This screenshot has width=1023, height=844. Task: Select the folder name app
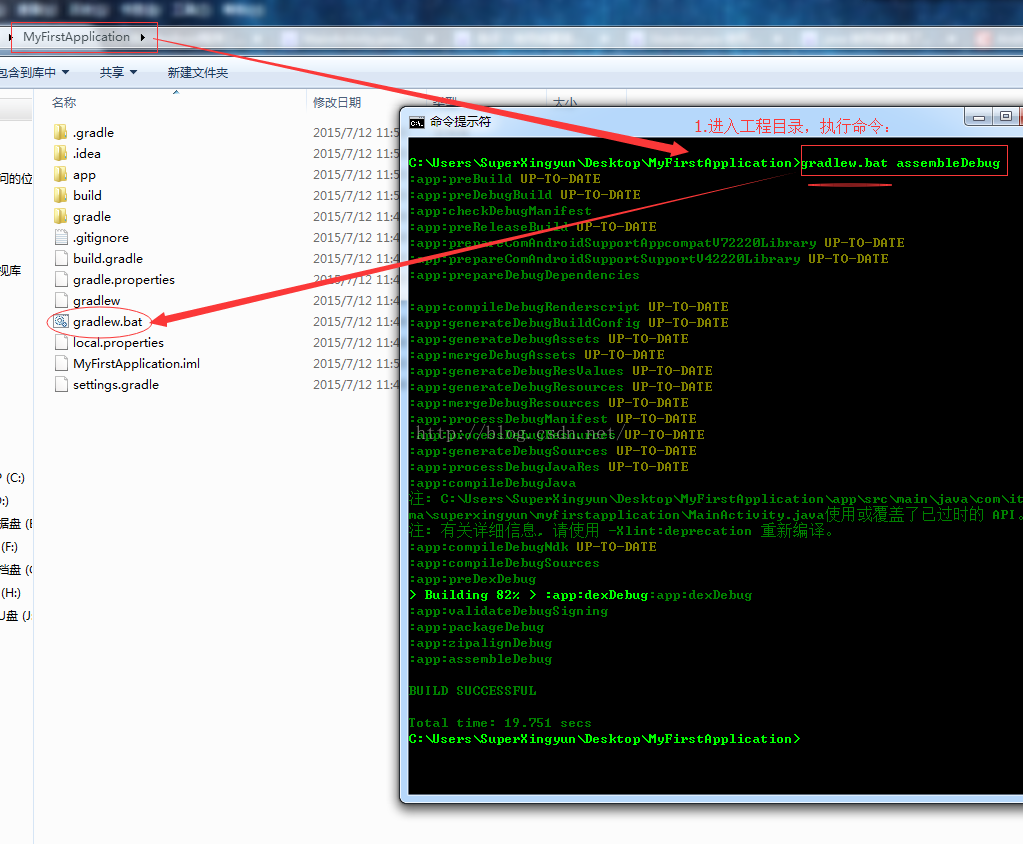click(x=84, y=175)
